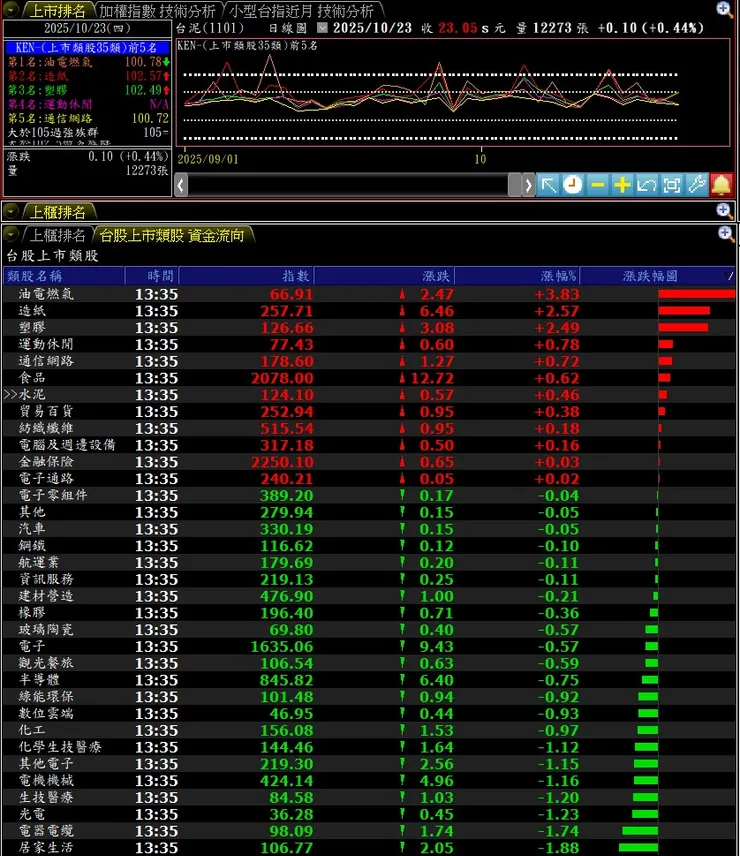Click the yellow plus zoom-in icon
740x856 pixels.
(x=622, y=185)
